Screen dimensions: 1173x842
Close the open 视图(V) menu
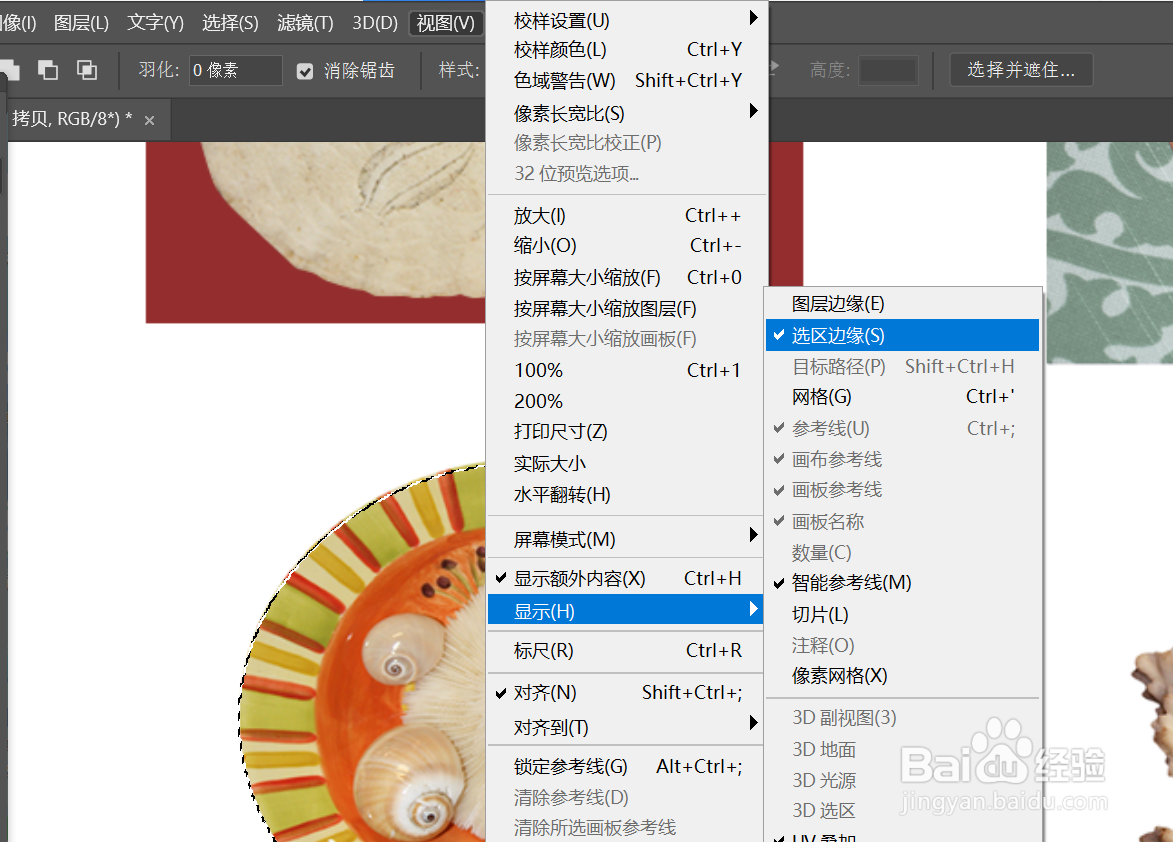pyautogui.click(x=446, y=23)
